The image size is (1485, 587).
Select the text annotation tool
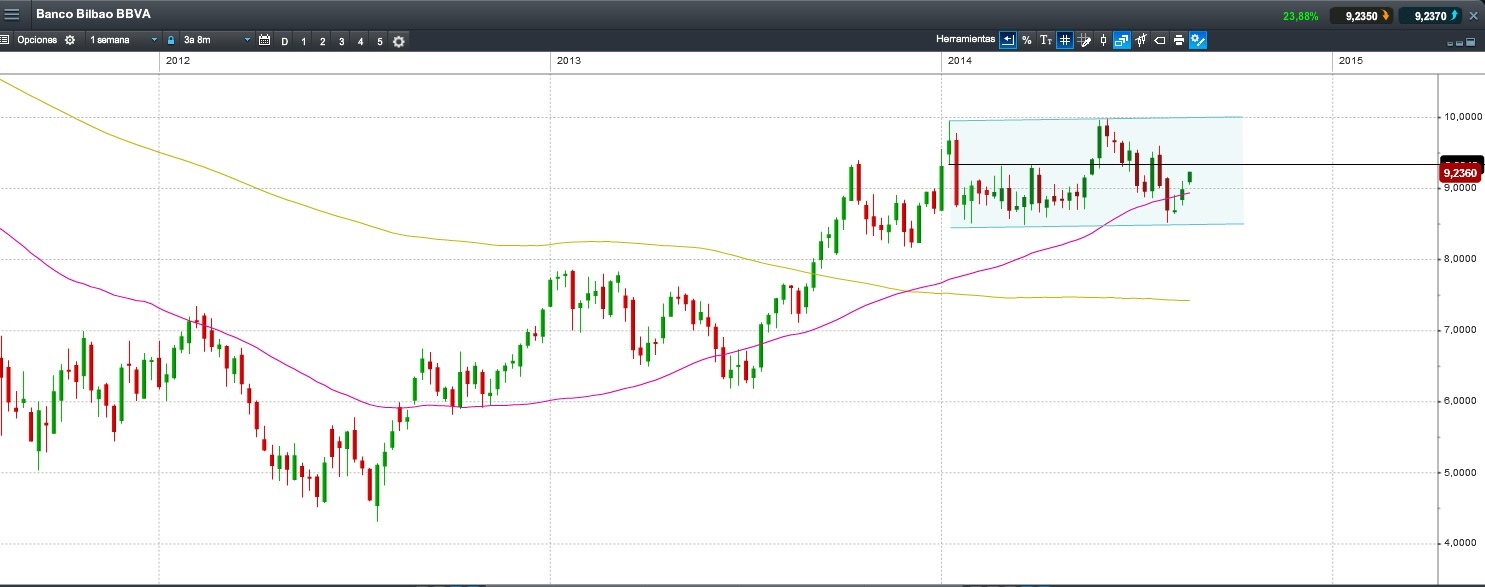click(x=1046, y=41)
